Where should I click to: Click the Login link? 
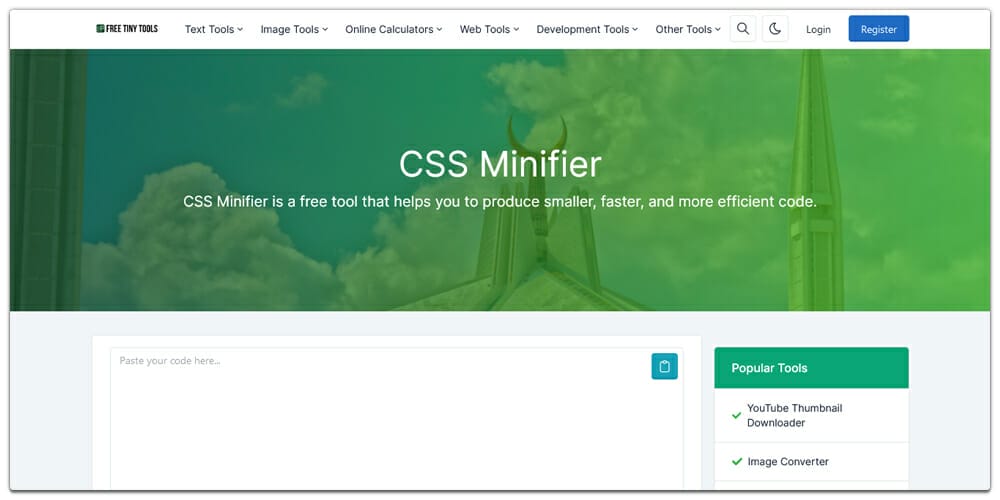click(x=818, y=29)
